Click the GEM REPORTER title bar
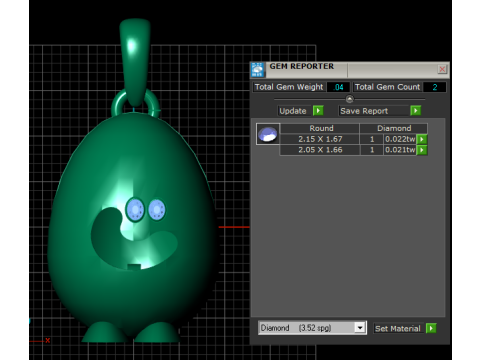This screenshot has height=360, width=480. [x=350, y=69]
